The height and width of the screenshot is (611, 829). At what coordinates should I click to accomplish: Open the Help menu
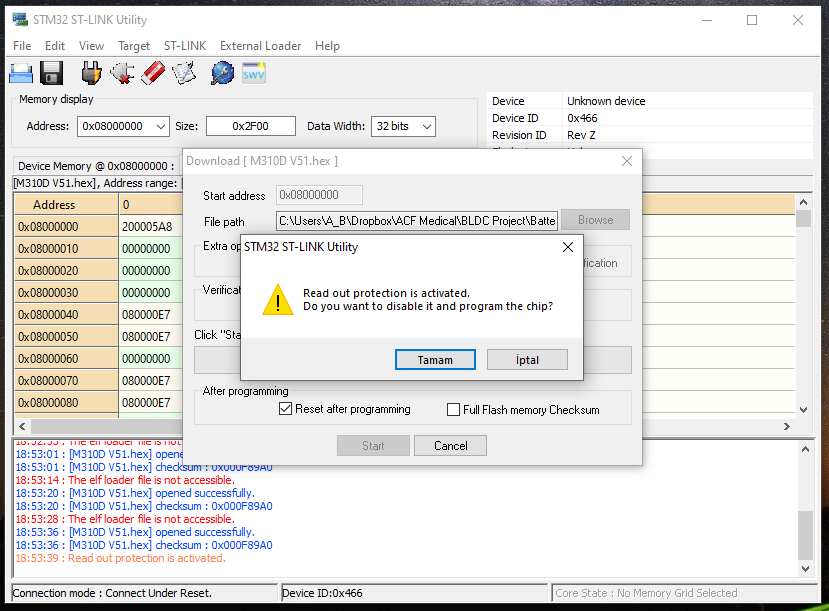327,46
